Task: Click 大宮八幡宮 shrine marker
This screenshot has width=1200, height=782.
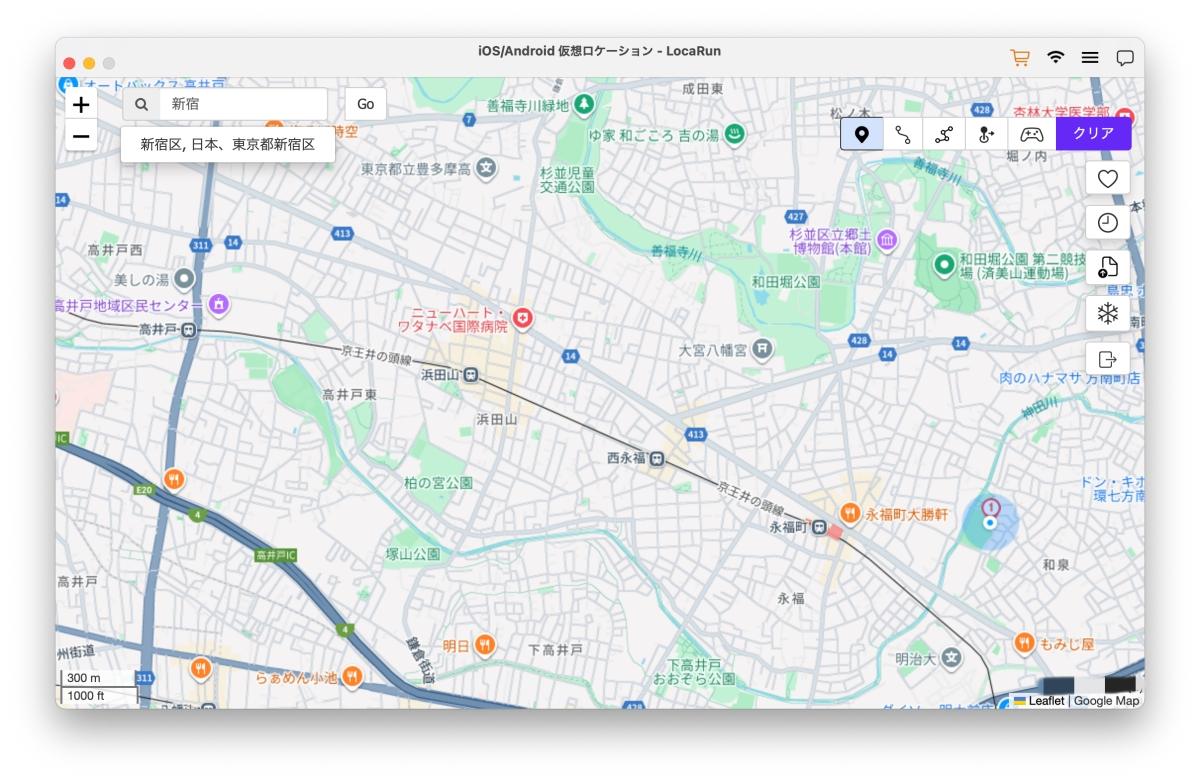Action: tap(763, 349)
